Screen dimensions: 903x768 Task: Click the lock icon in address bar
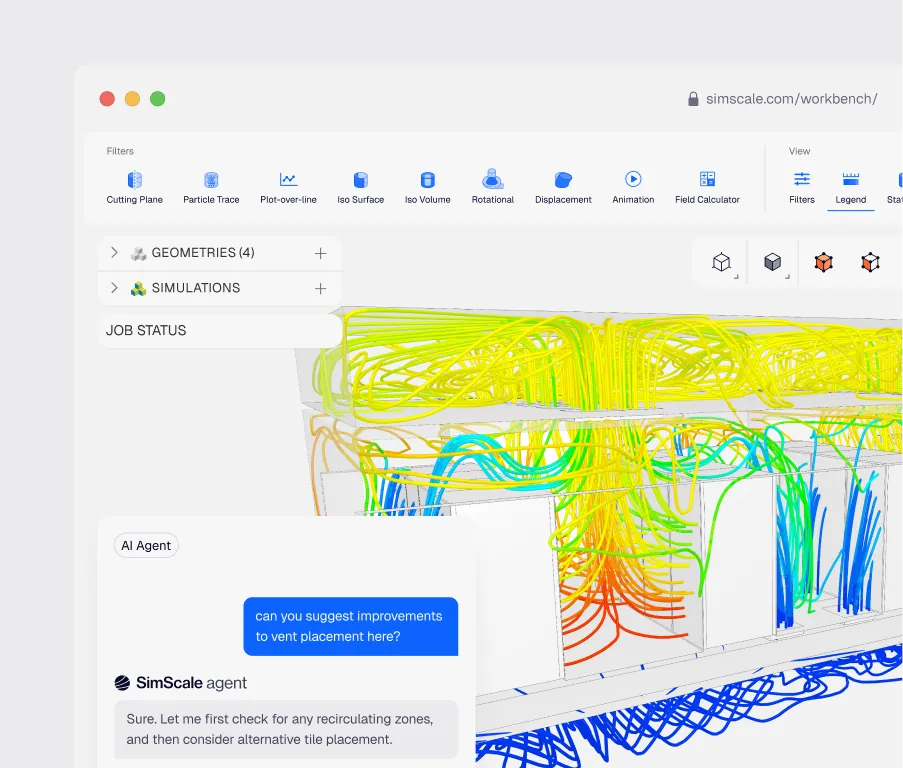693,99
